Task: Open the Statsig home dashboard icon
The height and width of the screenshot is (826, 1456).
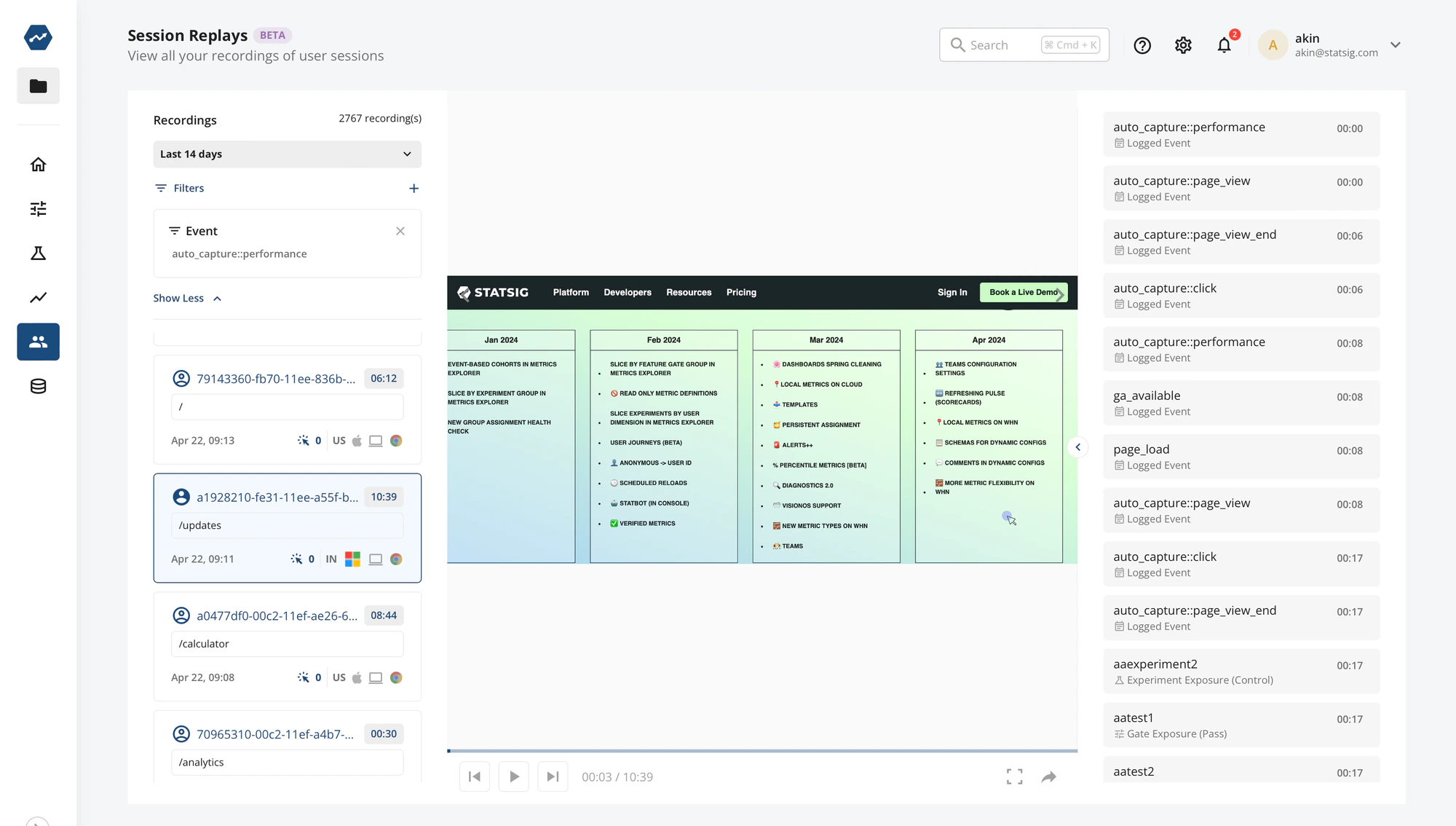Action: (38, 164)
